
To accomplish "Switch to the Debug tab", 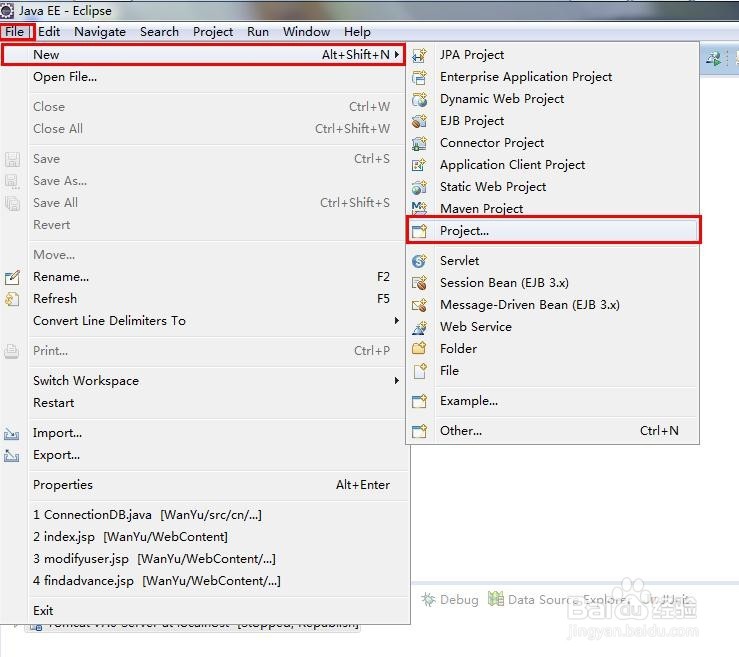I will pos(450,600).
